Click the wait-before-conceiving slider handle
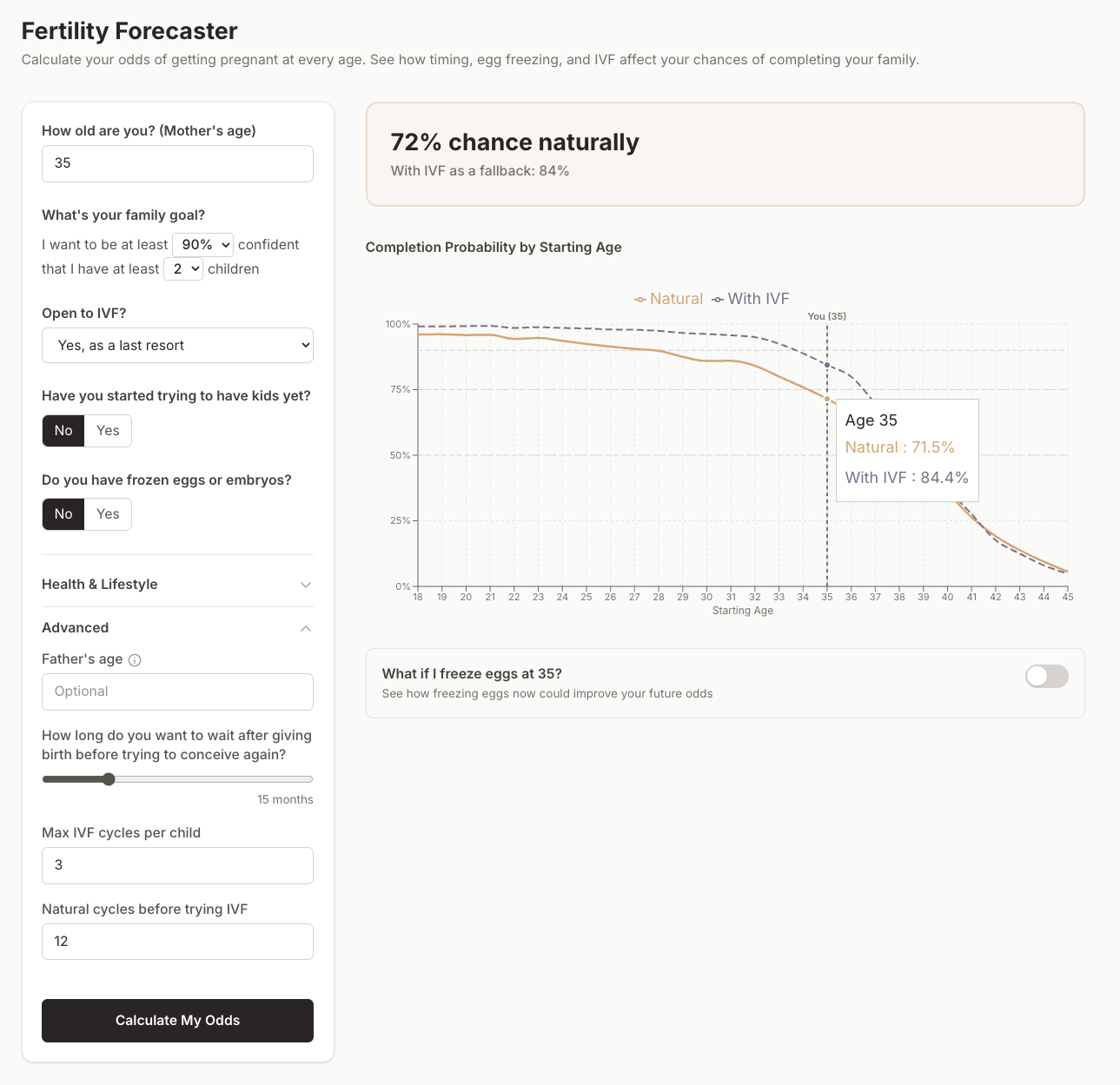The height and width of the screenshot is (1085, 1120). tap(109, 779)
